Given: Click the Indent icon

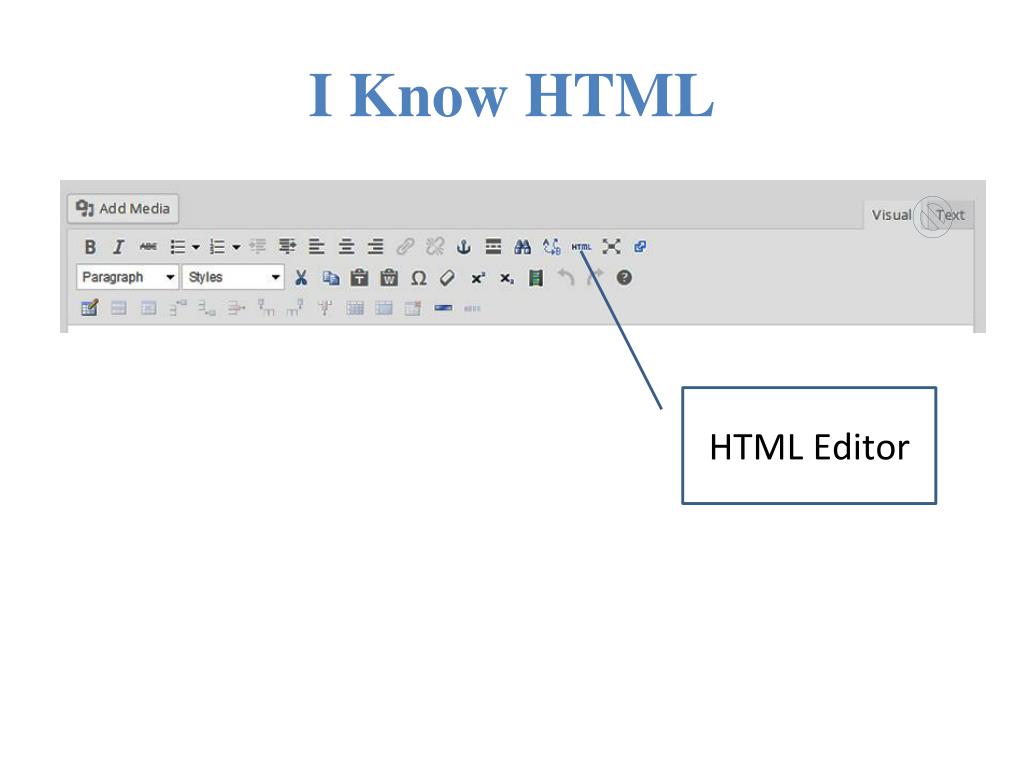Looking at the screenshot, I should tap(287, 247).
